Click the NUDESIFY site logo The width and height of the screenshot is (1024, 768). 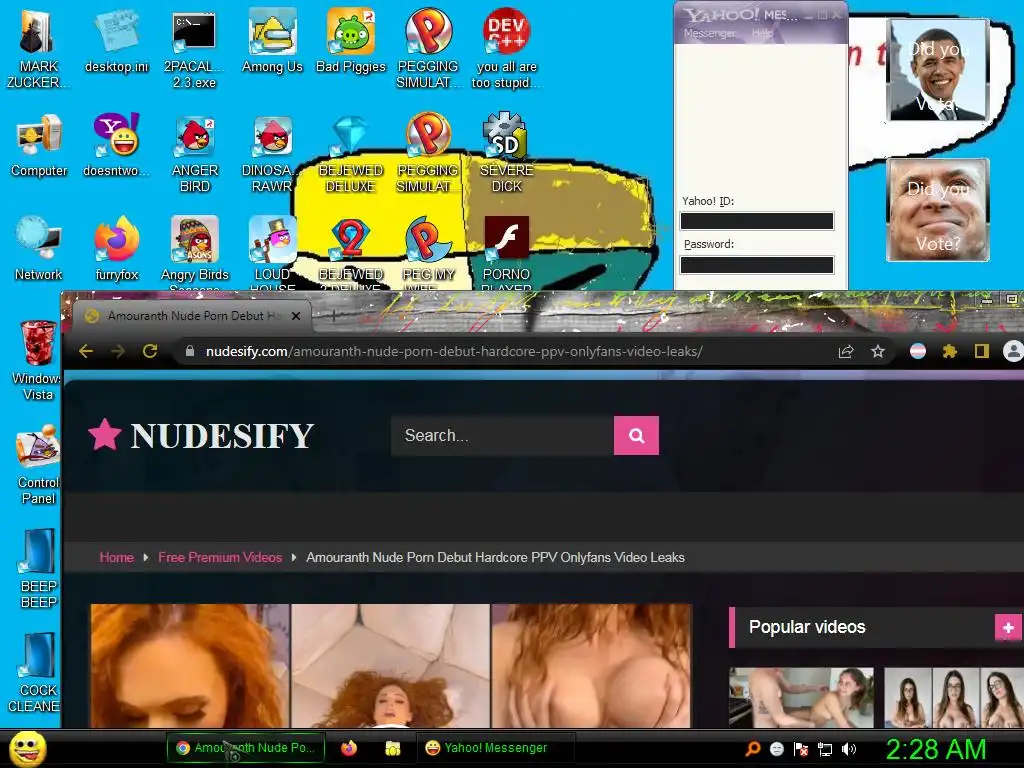[201, 436]
